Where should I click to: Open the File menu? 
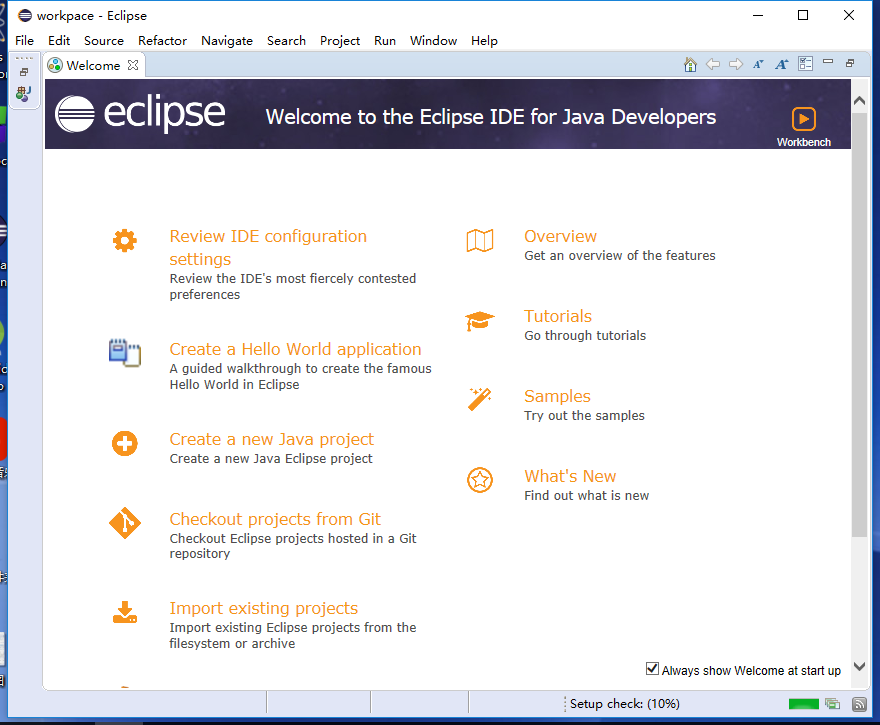pos(24,40)
